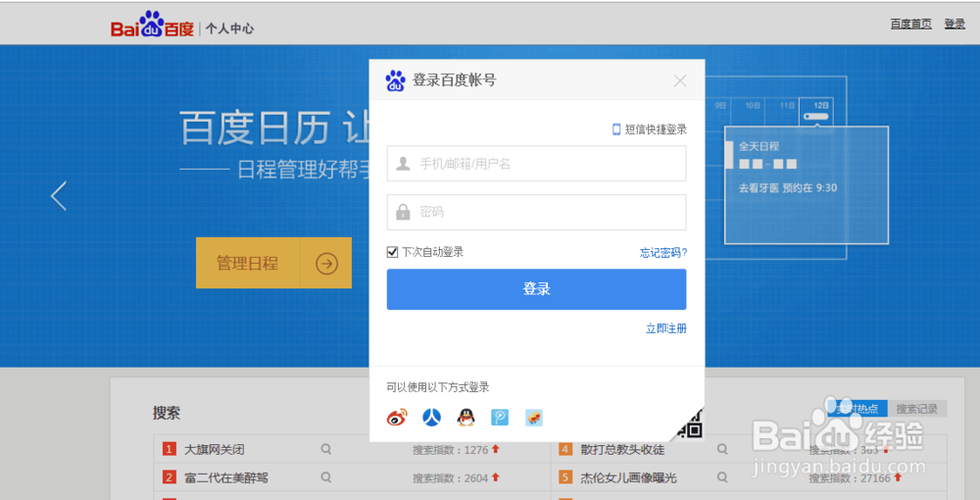Click 个人中心 text in header
The width and height of the screenshot is (980, 500).
point(229,28)
